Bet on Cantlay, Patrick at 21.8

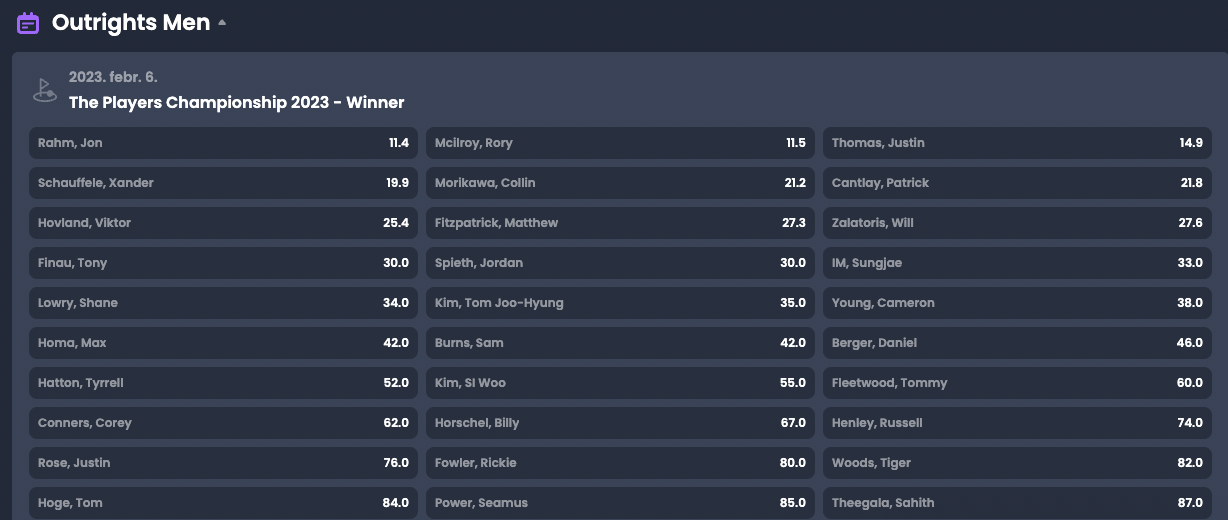[1017, 183]
